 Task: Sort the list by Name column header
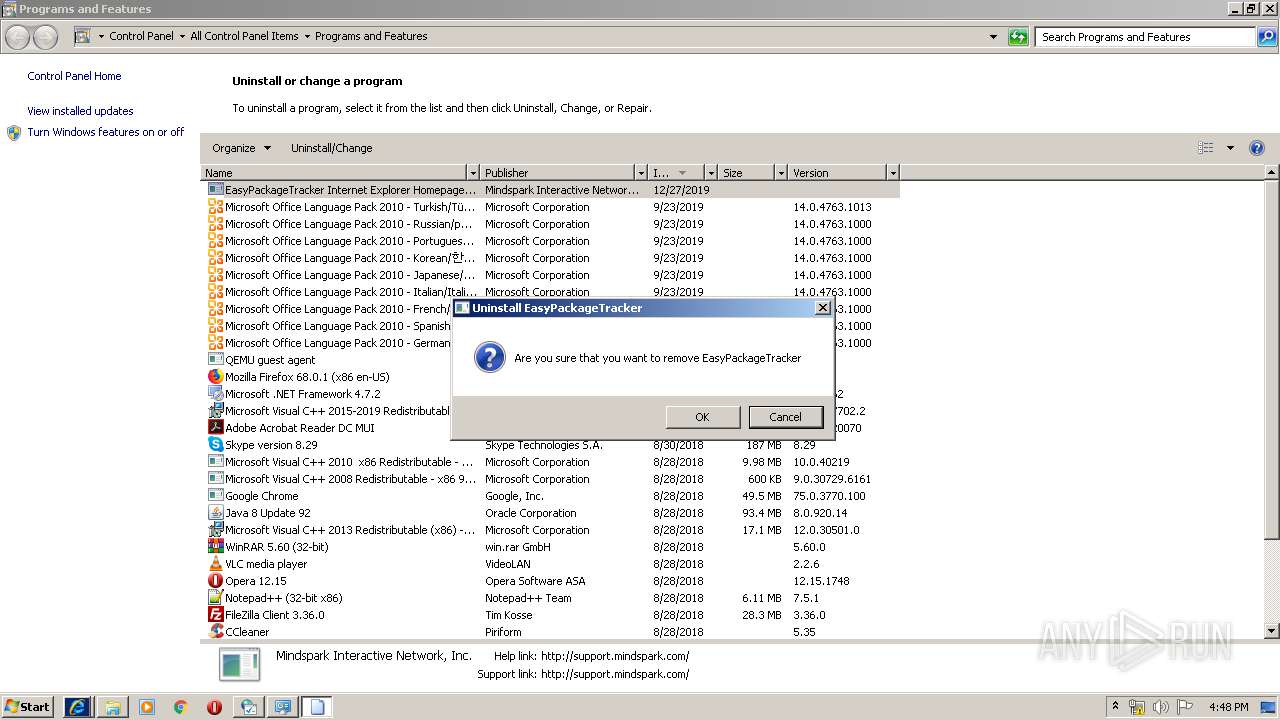(334, 173)
